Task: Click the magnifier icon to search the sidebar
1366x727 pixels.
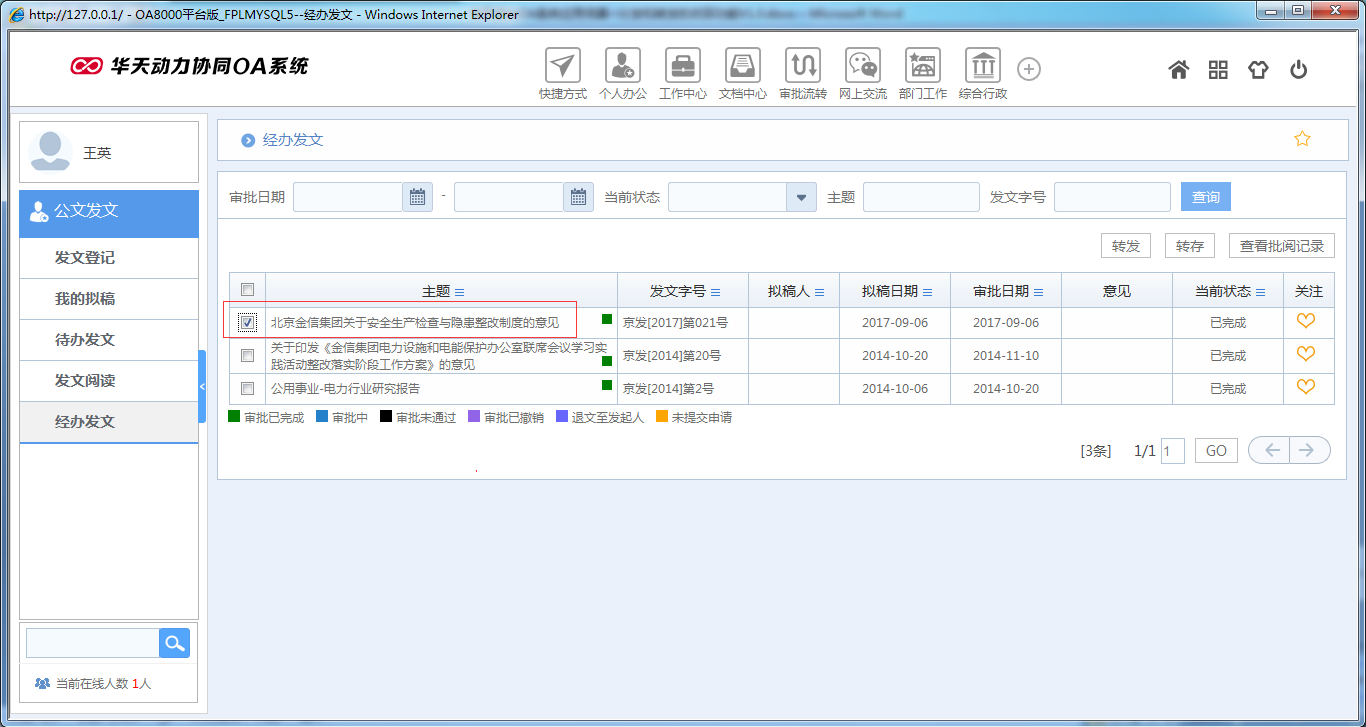Action: point(174,642)
